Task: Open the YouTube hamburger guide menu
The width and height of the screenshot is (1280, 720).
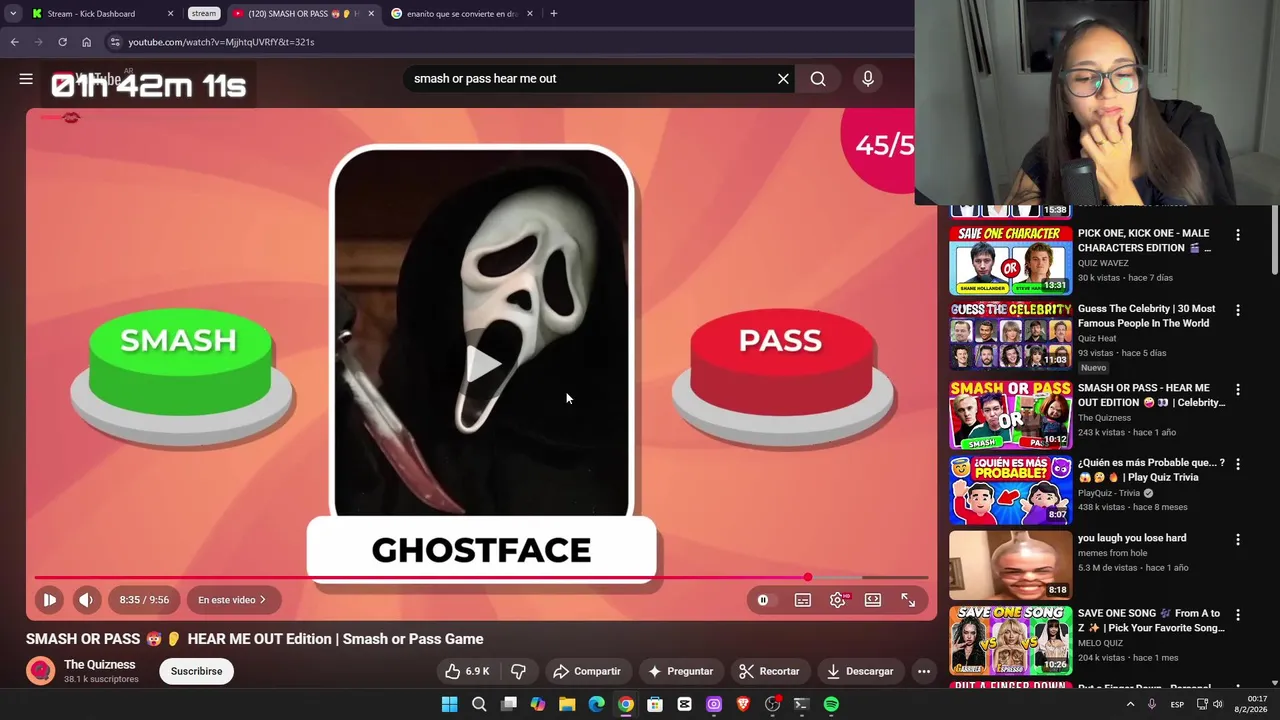Action: 26,79
